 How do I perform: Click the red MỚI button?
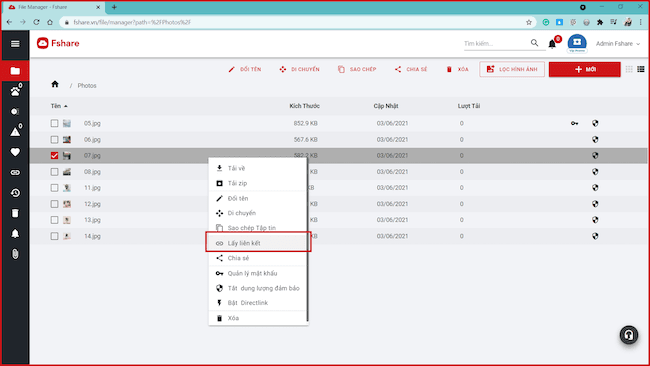click(x=585, y=69)
